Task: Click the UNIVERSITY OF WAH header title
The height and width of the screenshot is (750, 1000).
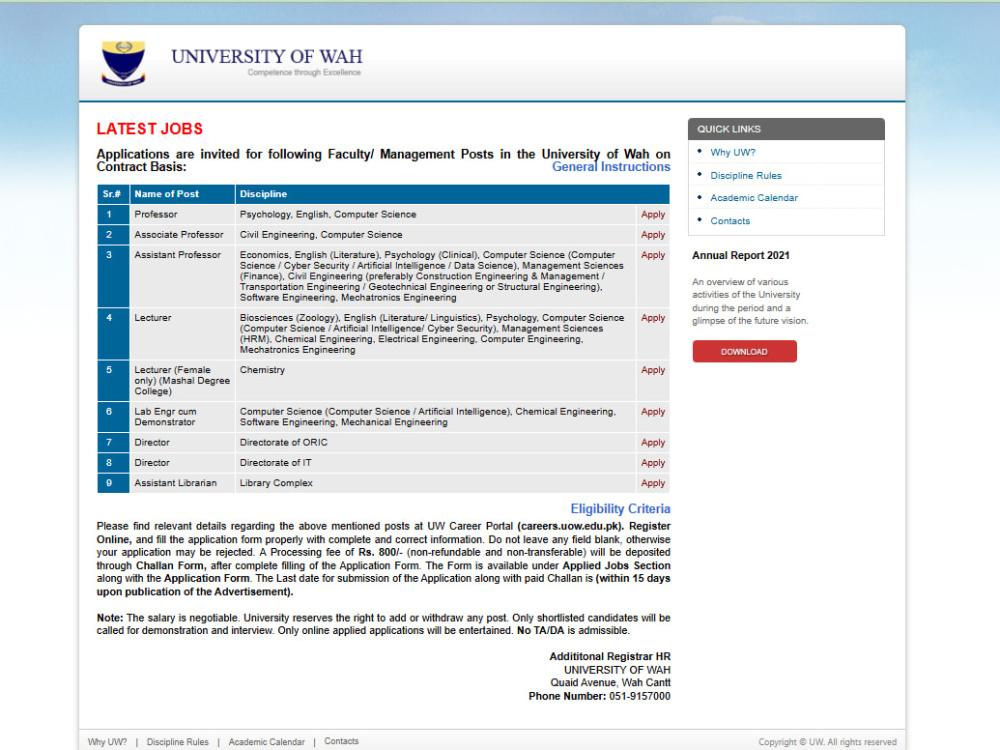Action: point(267,56)
